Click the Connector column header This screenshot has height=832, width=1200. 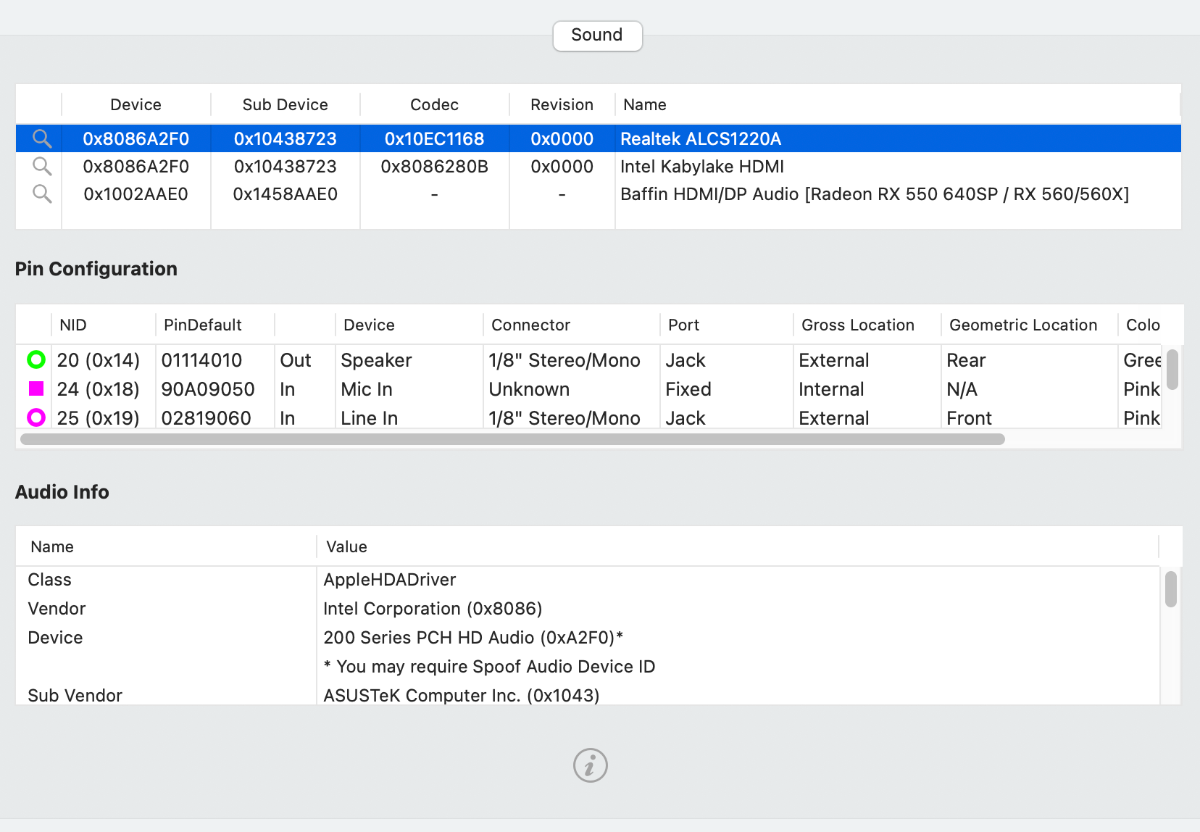click(531, 325)
